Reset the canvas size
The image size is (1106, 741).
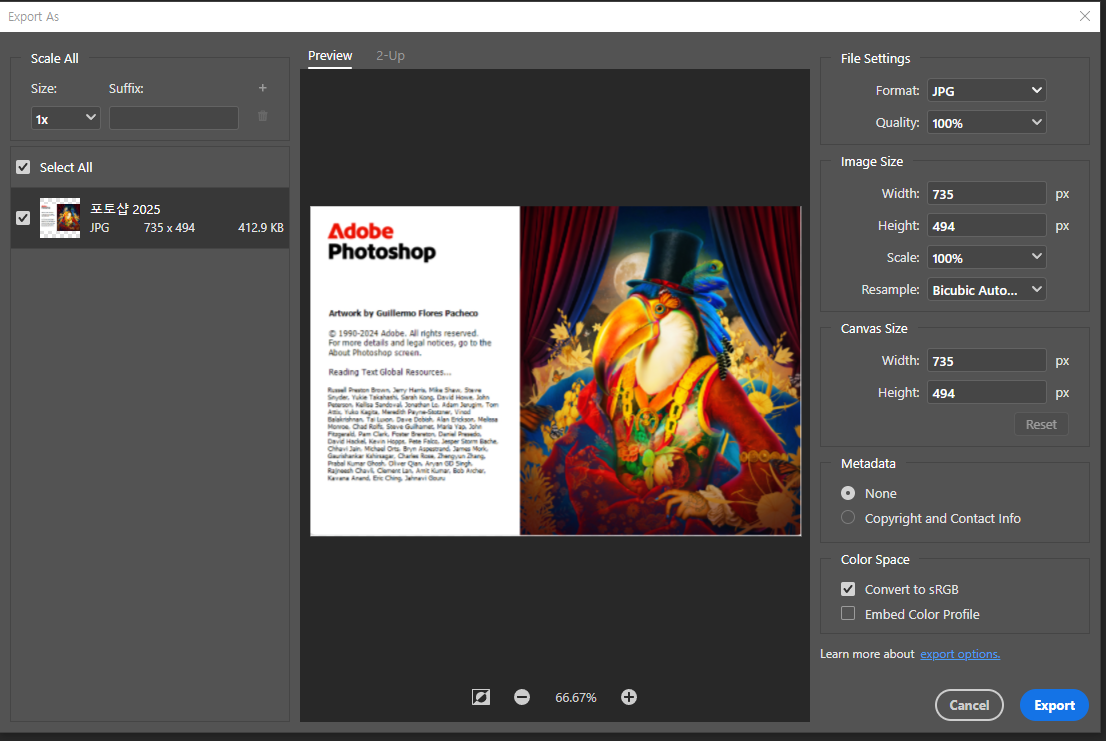click(x=1041, y=424)
